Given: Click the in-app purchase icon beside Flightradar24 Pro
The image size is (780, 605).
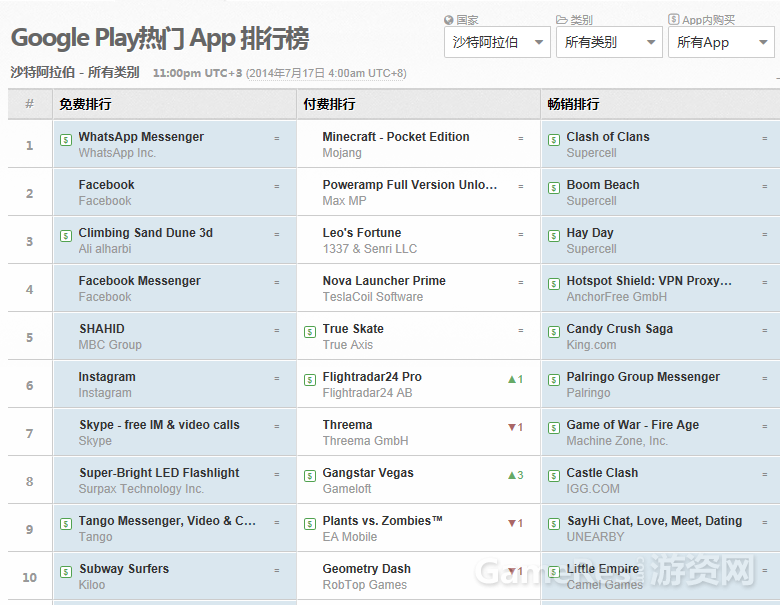Looking at the screenshot, I should [309, 380].
